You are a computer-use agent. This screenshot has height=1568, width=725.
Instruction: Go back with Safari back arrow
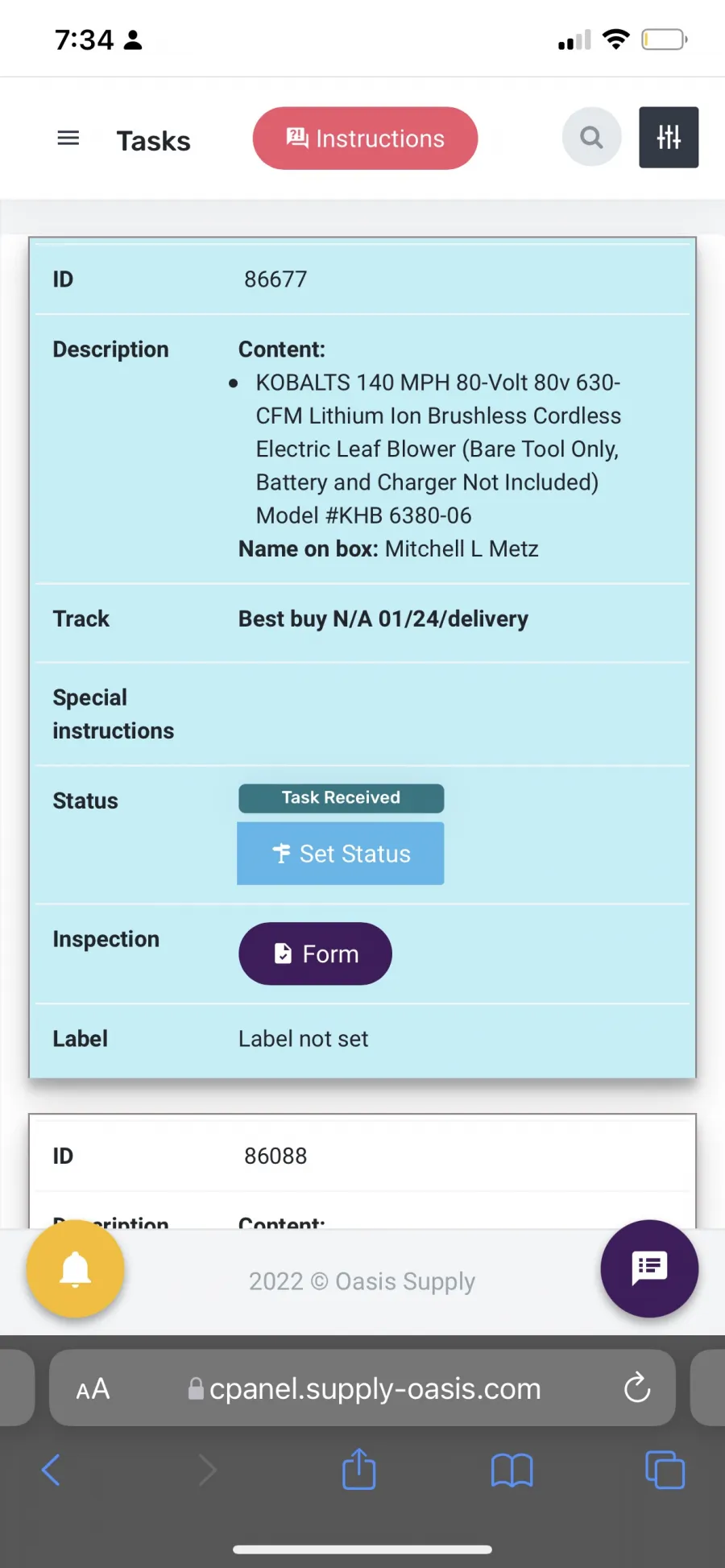51,1470
